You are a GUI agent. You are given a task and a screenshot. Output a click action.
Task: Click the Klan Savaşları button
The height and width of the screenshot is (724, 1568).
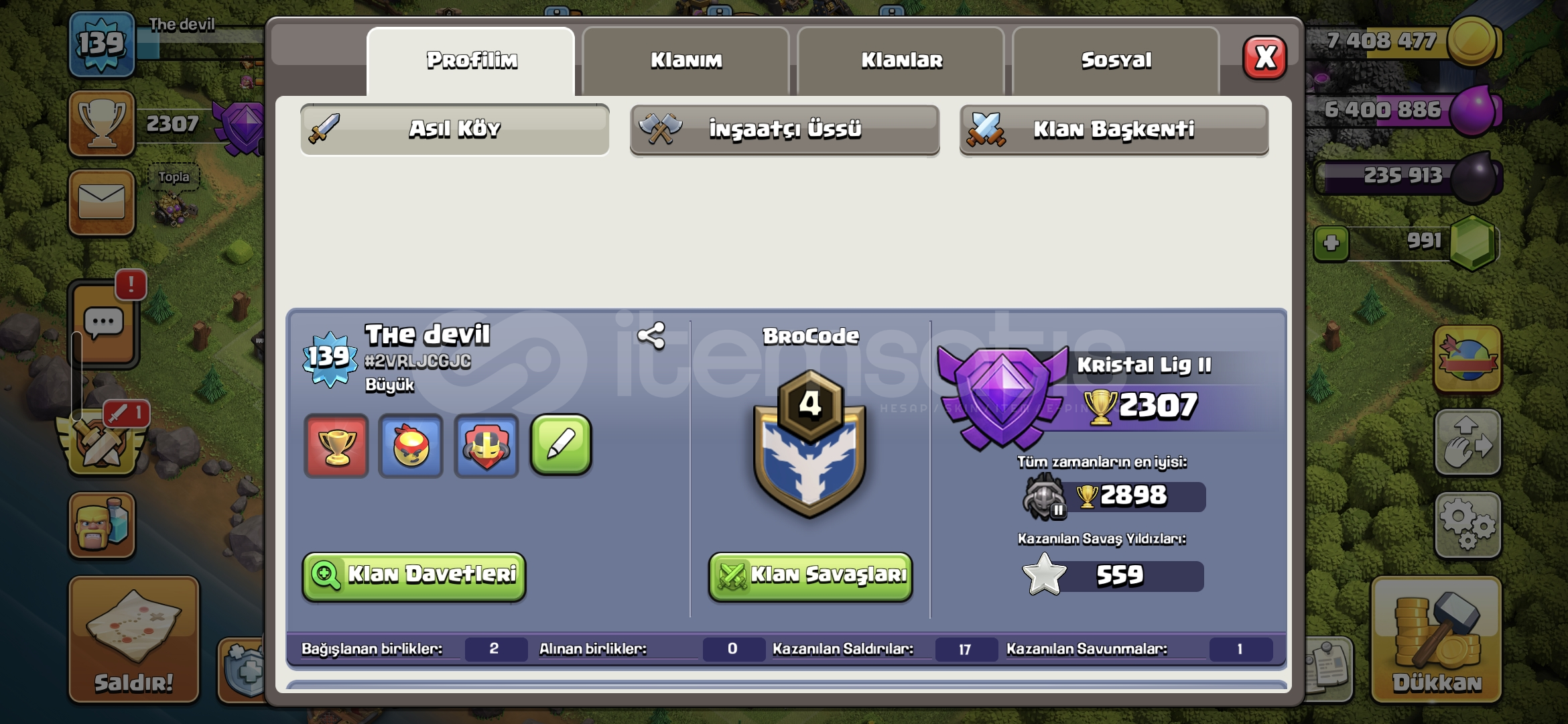811,576
